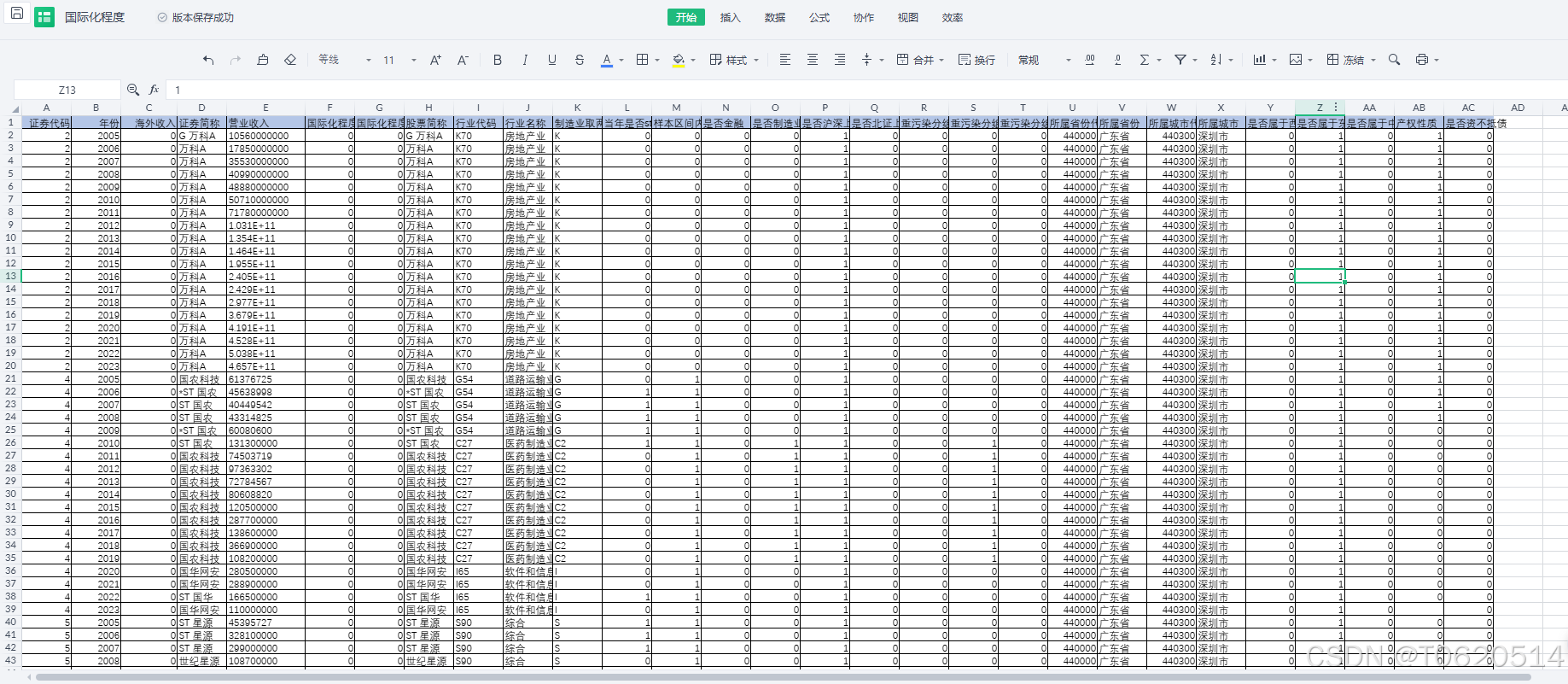Click the redo arrow icon
Viewport: 1568px width, 684px height.
tap(236, 60)
